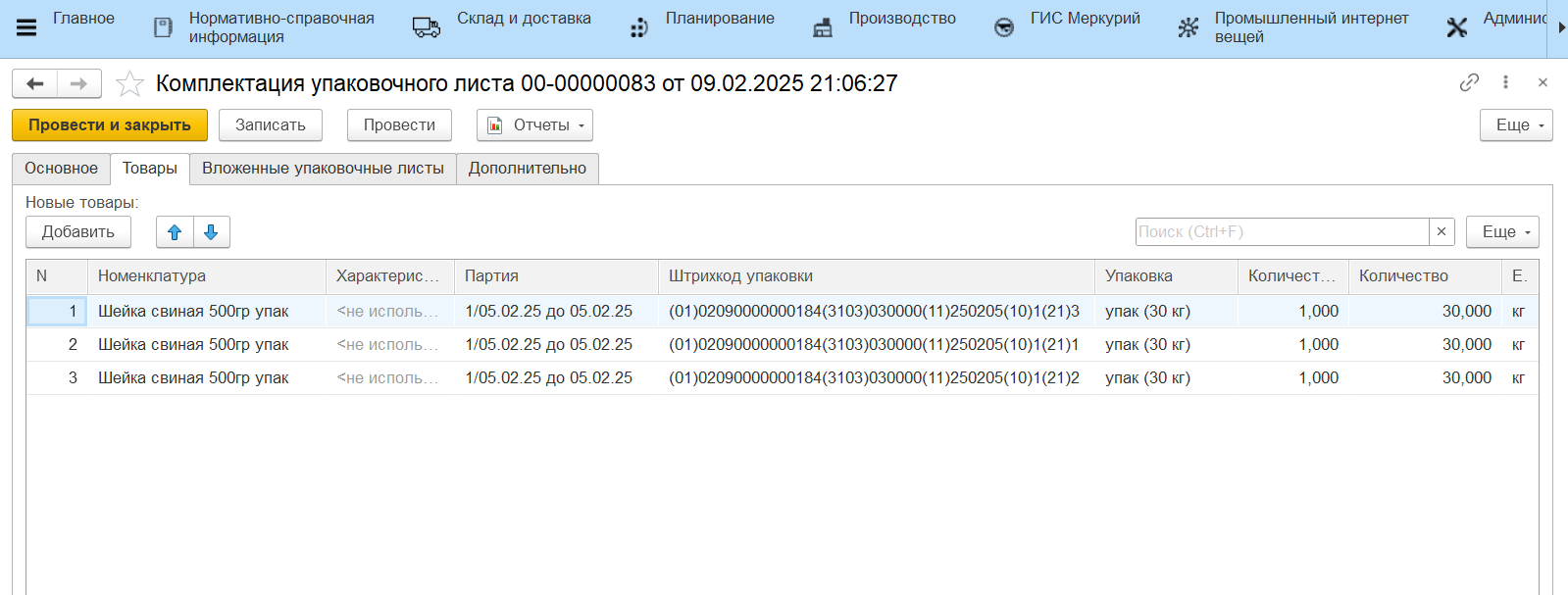The width and height of the screenshot is (1568, 595).
Task: Click into the Поиск search field
Action: (x=1281, y=232)
